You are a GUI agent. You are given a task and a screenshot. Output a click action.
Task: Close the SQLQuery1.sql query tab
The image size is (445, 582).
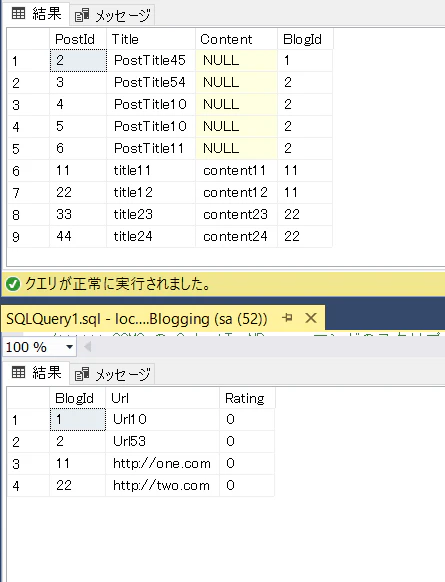coord(311,318)
